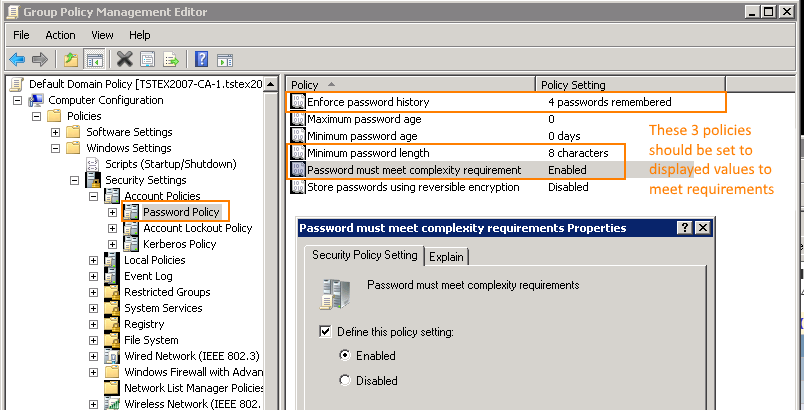Click the Maximum password age policy icon
The height and width of the screenshot is (410, 804).
[x=297, y=119]
